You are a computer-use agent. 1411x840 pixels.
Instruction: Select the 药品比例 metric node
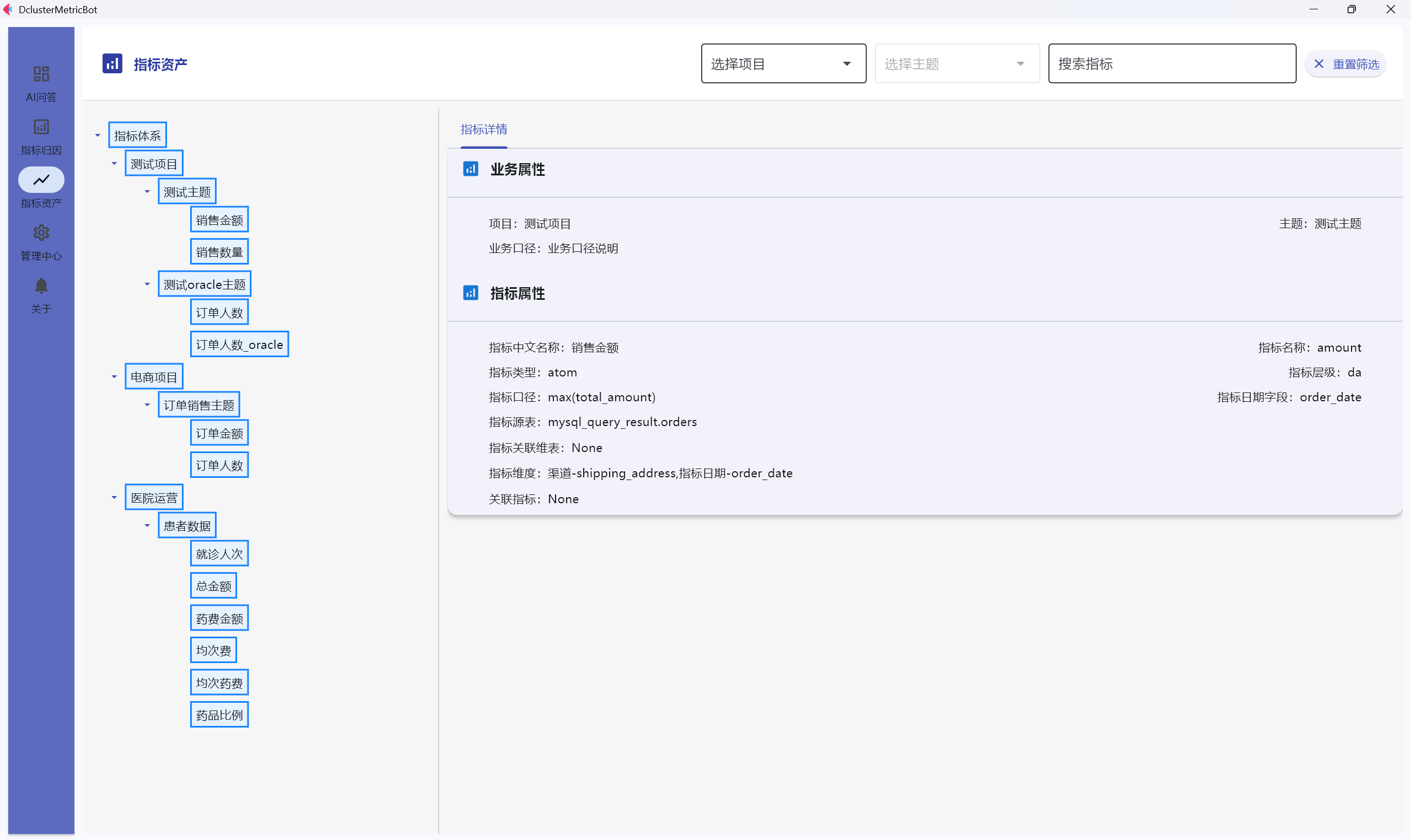219,715
